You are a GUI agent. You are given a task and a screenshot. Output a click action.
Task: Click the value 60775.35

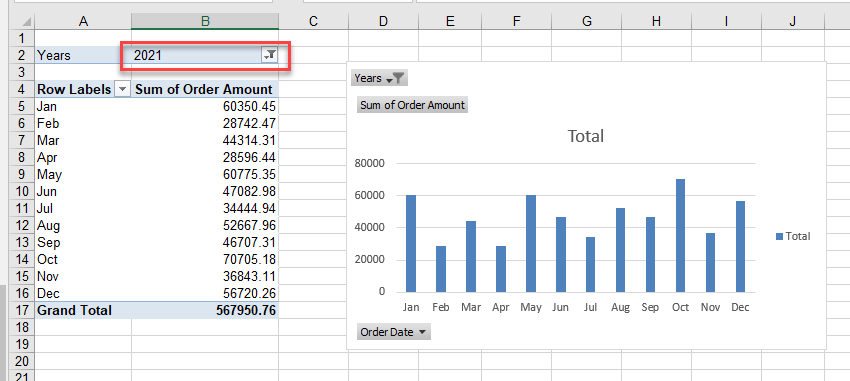click(249, 175)
